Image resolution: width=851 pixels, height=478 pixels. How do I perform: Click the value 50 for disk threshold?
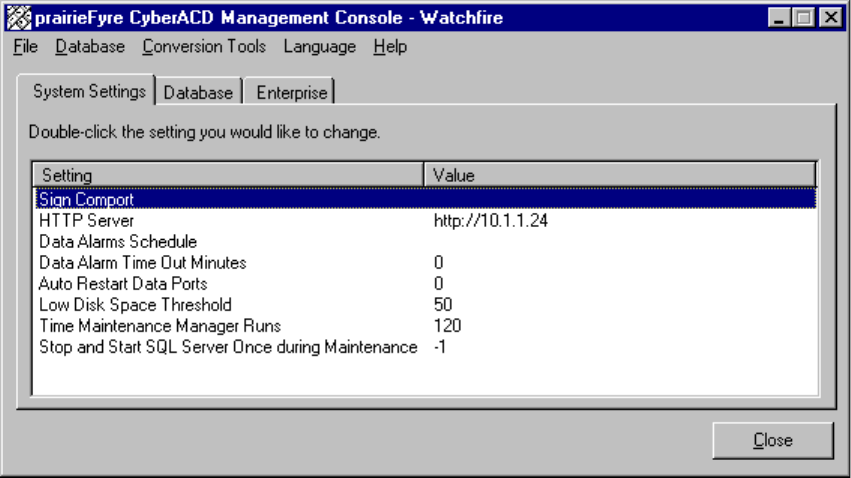443,305
